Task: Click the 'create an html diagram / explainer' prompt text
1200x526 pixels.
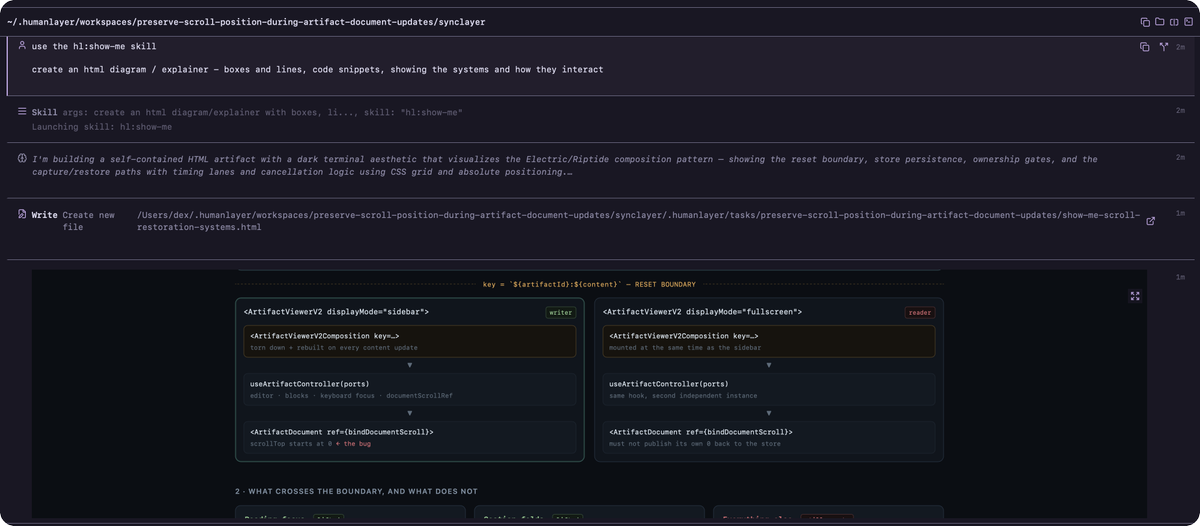Action: (317, 69)
